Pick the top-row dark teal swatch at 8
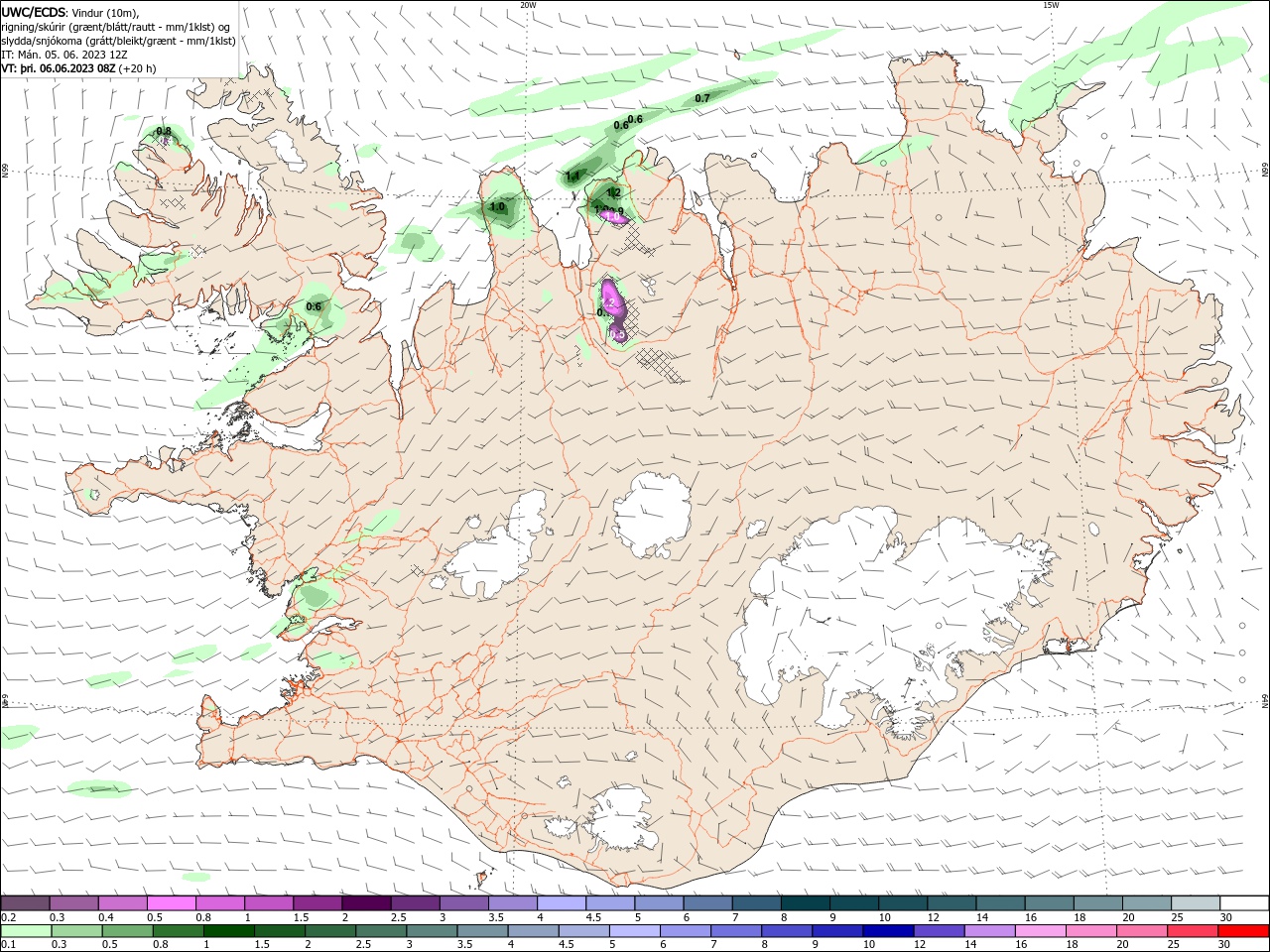This screenshot has width=1270, height=952. click(805, 903)
